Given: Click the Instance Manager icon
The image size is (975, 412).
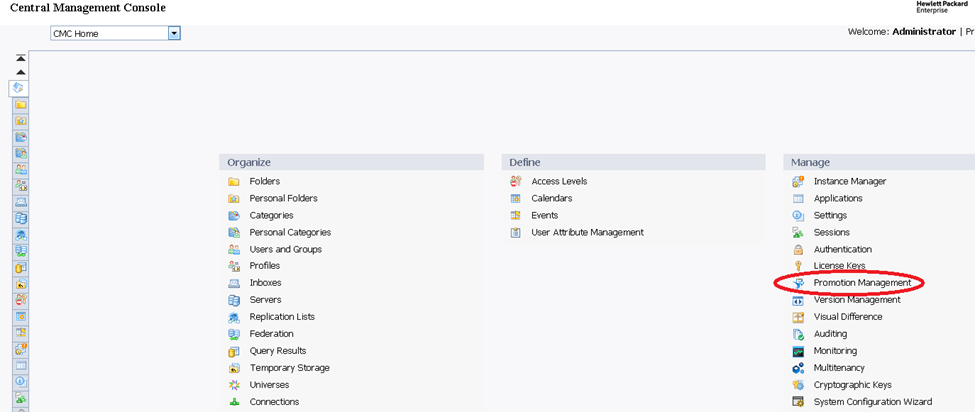Looking at the screenshot, I should pos(798,182).
